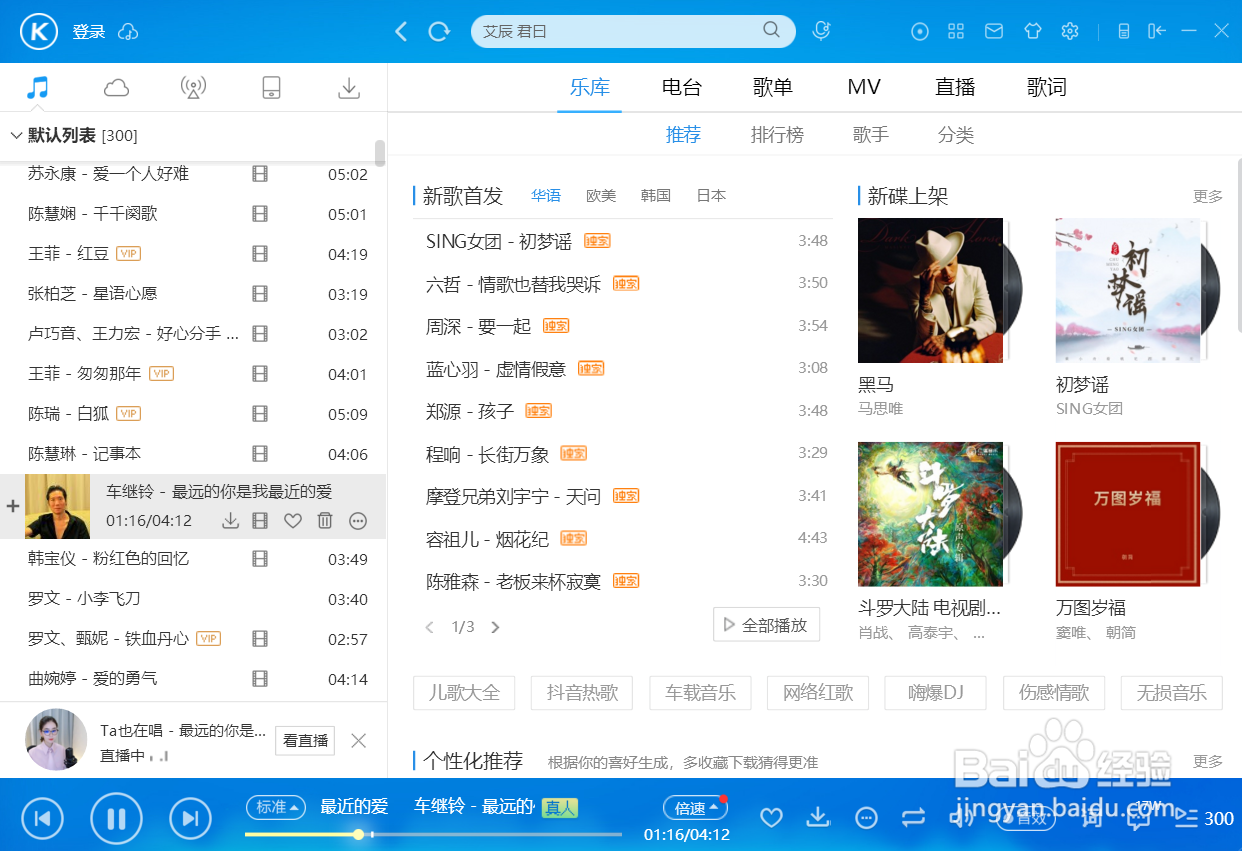The height and width of the screenshot is (851, 1242).
Task: Toggle repeat loop mode in player bar
Action: click(x=913, y=817)
